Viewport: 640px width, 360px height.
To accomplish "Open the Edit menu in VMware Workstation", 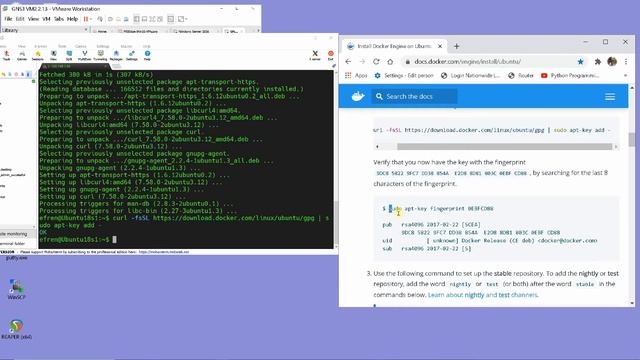I will click(x=20, y=19).
